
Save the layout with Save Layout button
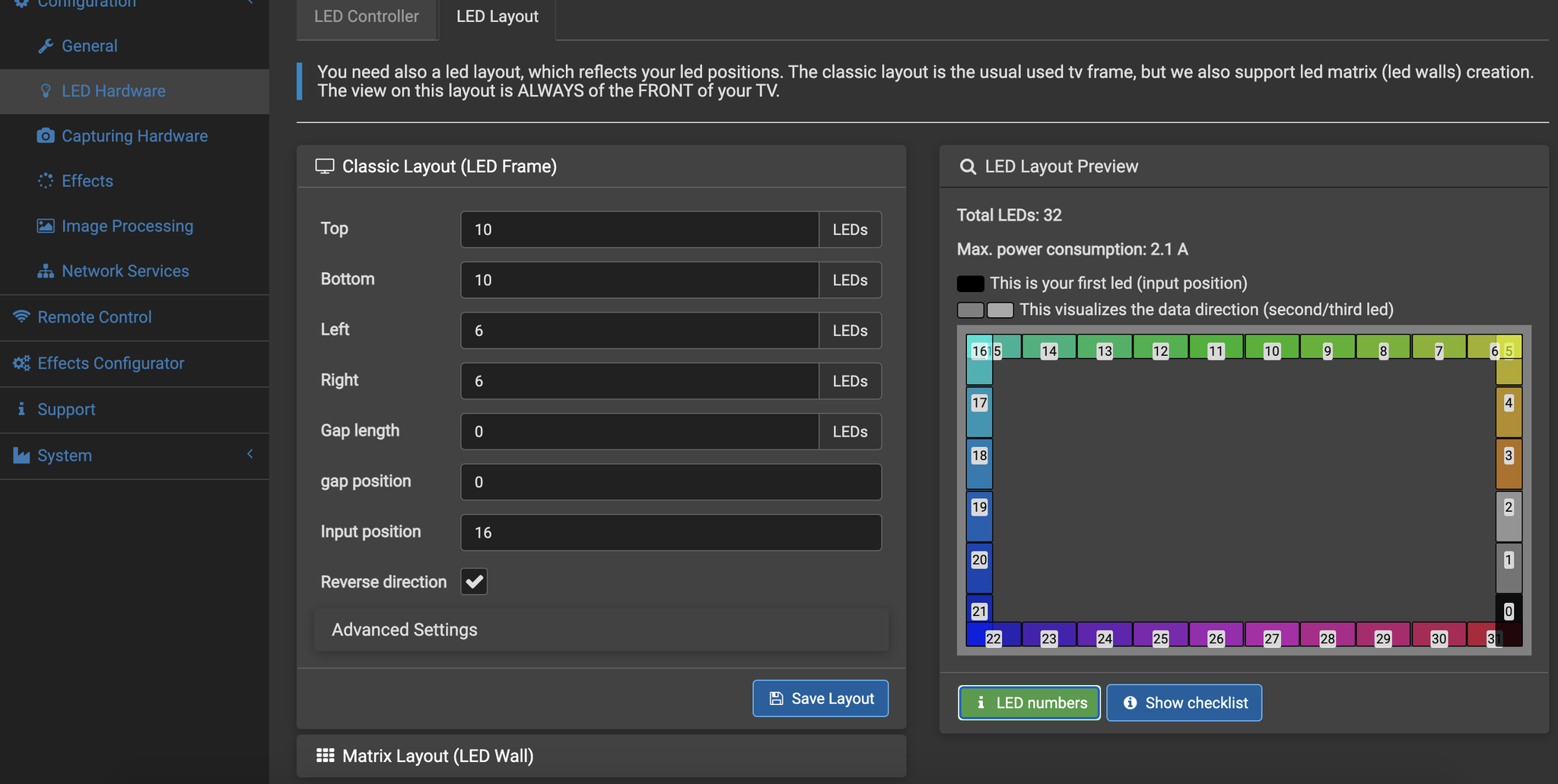click(820, 698)
